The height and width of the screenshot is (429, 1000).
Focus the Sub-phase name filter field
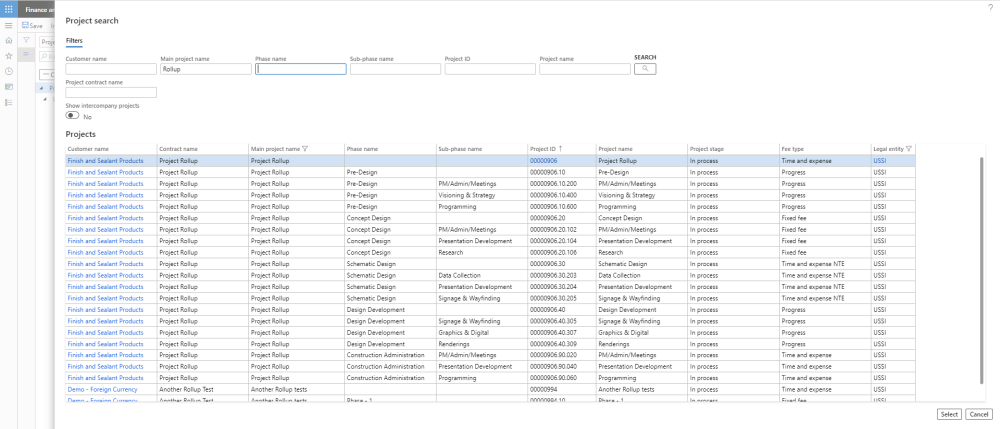click(x=395, y=69)
